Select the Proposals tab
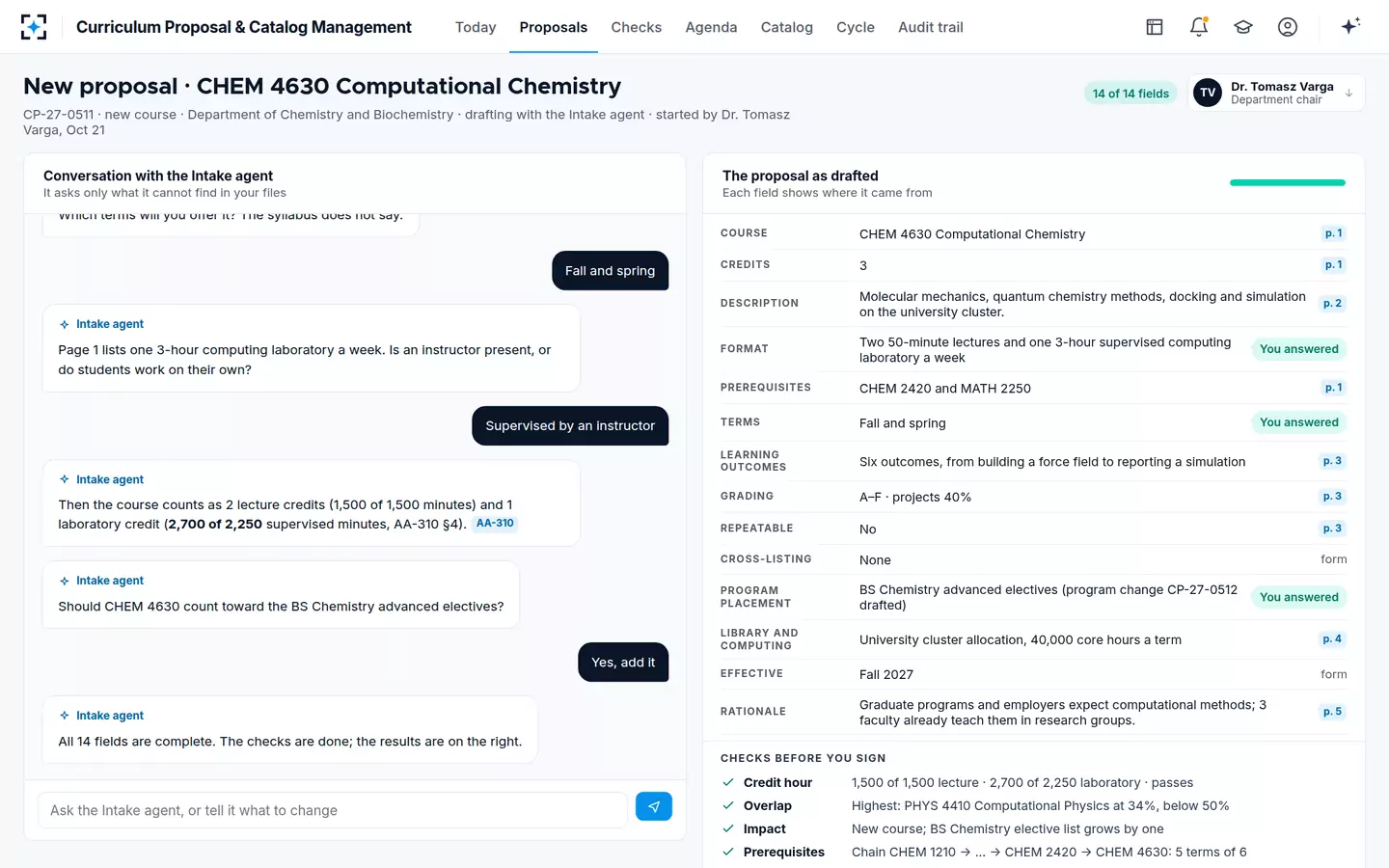This screenshot has height=868, width=1389. (x=553, y=27)
